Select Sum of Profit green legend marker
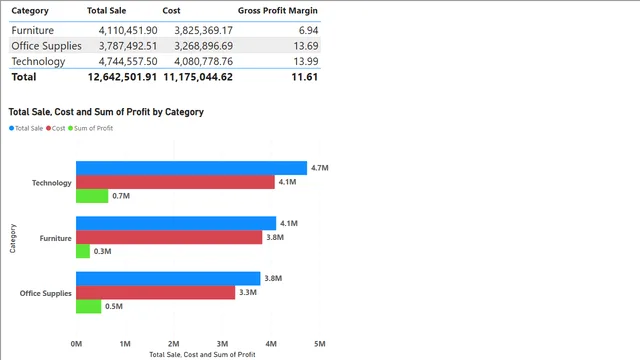 click(70, 128)
